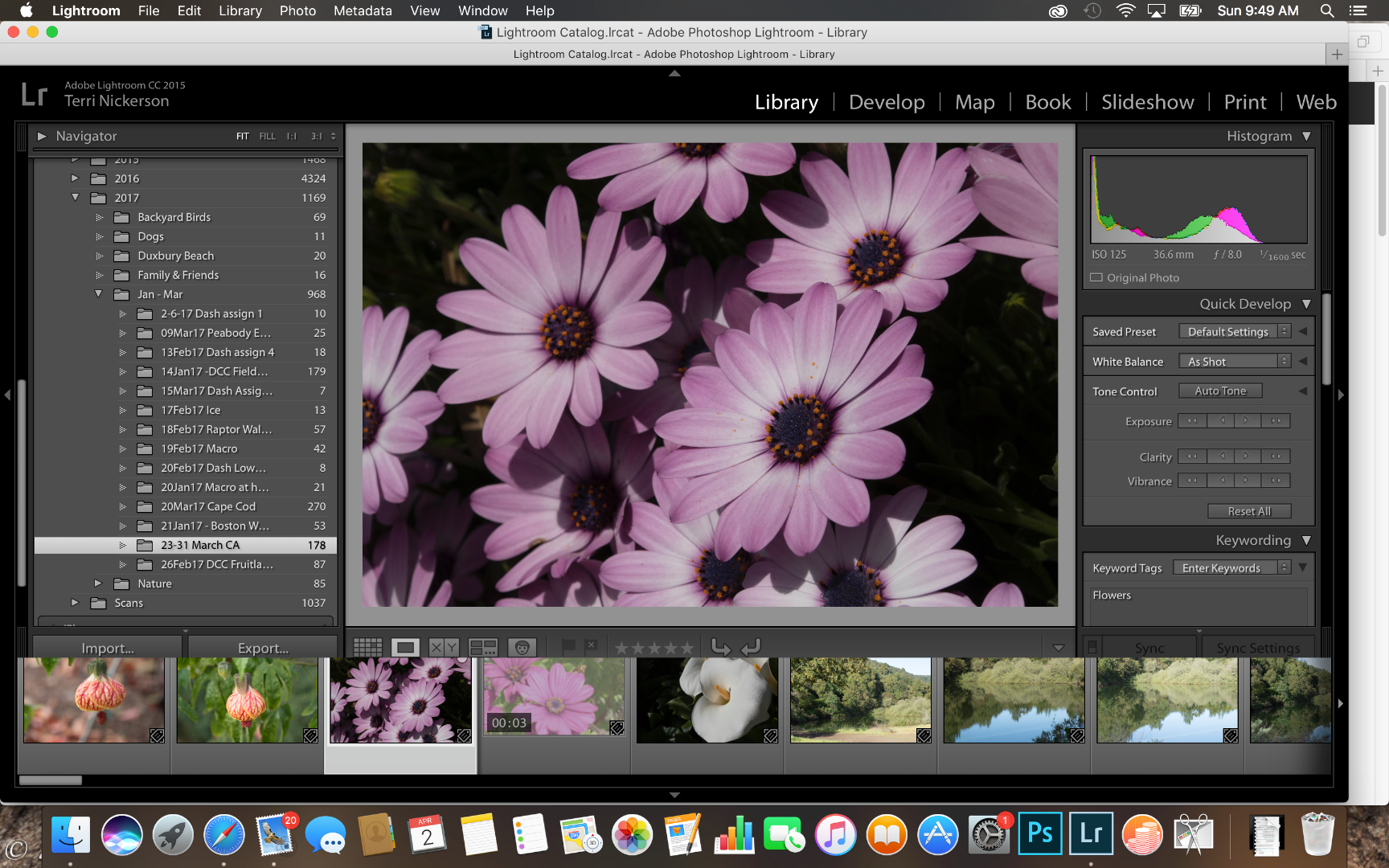The image size is (1389, 868).
Task: Open Survey view icon
Action: pos(483,648)
